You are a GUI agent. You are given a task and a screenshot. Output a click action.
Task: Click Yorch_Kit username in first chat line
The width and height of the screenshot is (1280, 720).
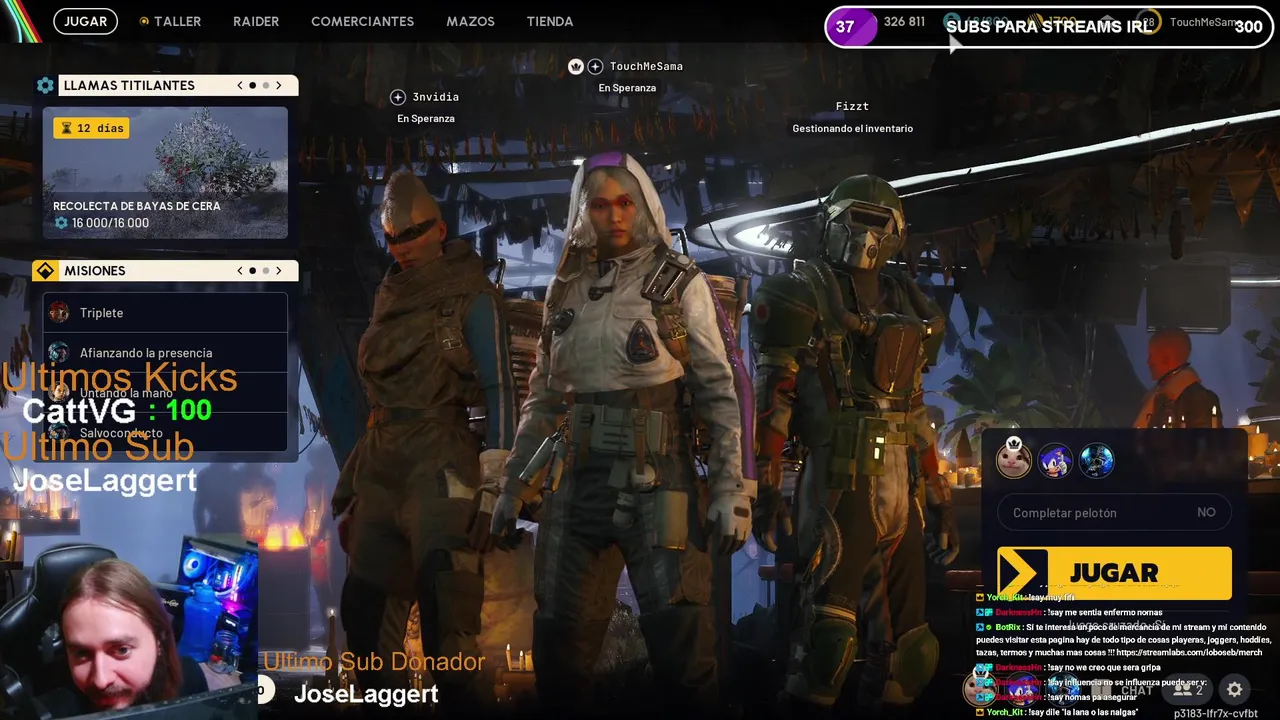(1006, 598)
